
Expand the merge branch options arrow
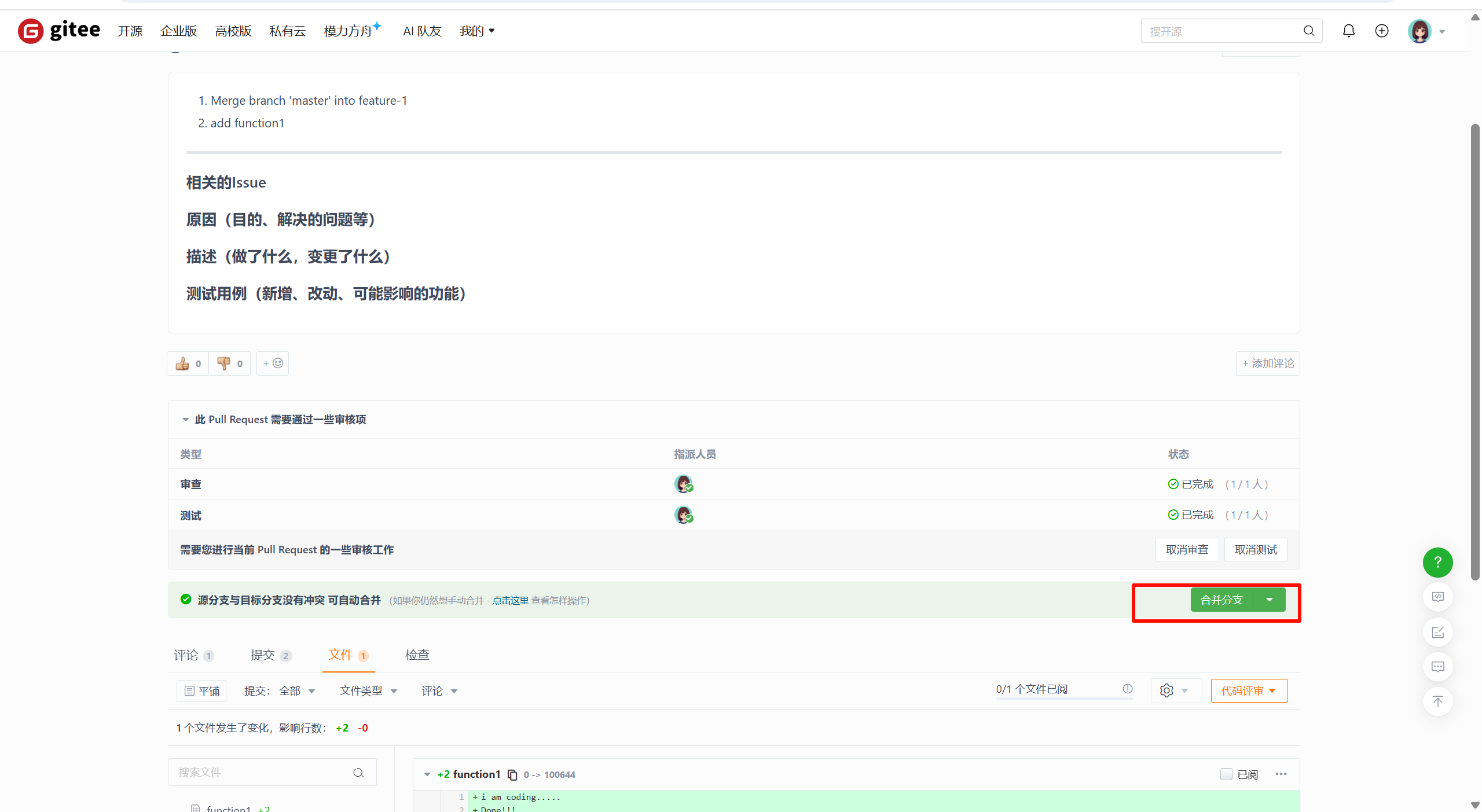pos(1269,600)
